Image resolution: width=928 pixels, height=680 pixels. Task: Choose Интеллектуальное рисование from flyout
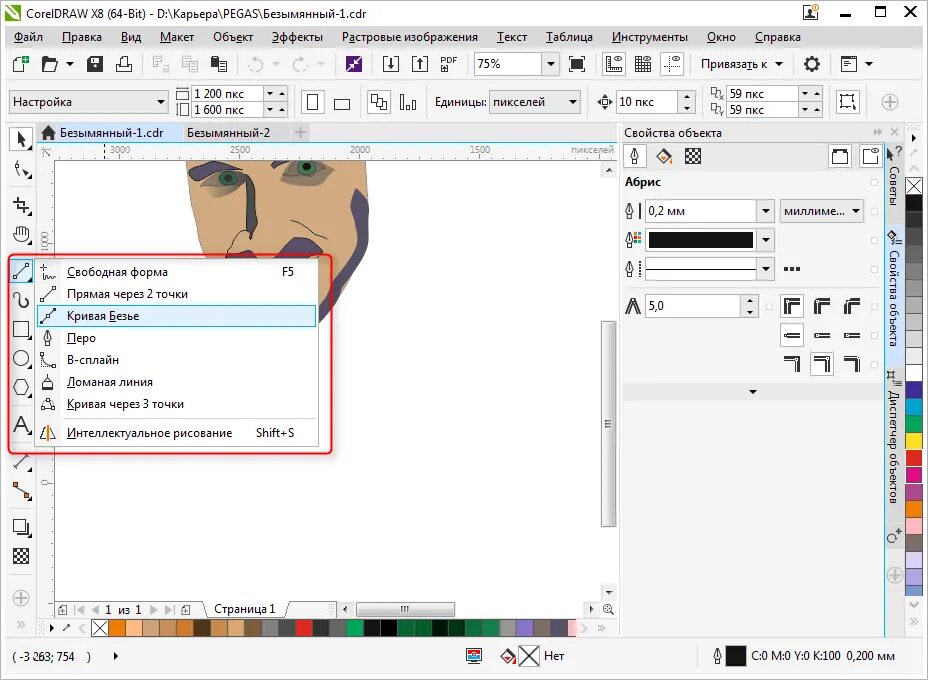click(x=176, y=433)
